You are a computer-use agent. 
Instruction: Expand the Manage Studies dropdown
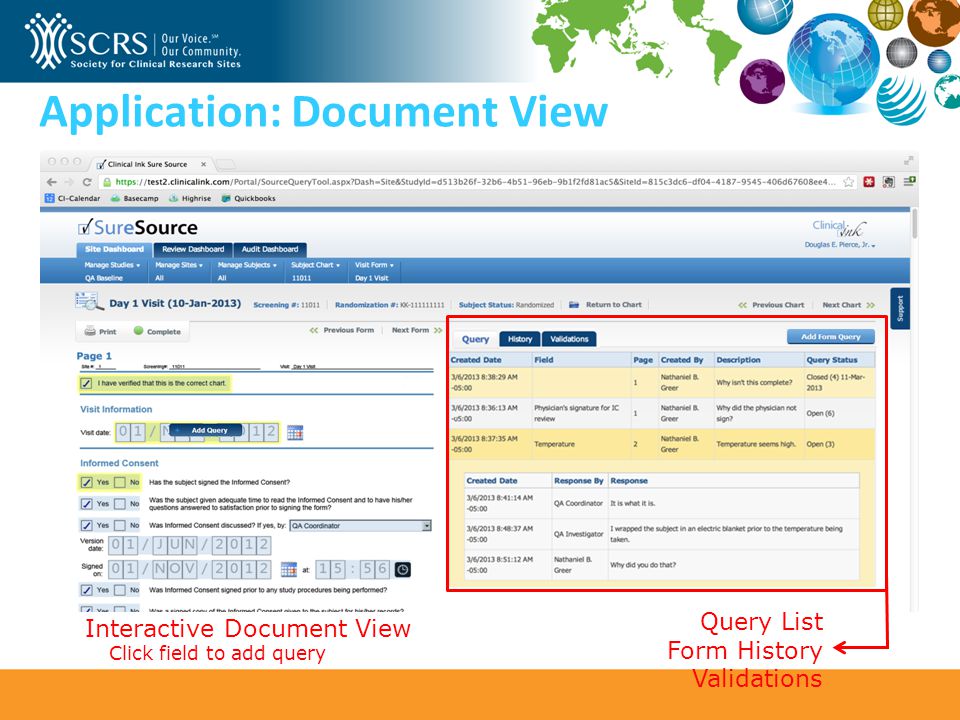tap(112, 265)
